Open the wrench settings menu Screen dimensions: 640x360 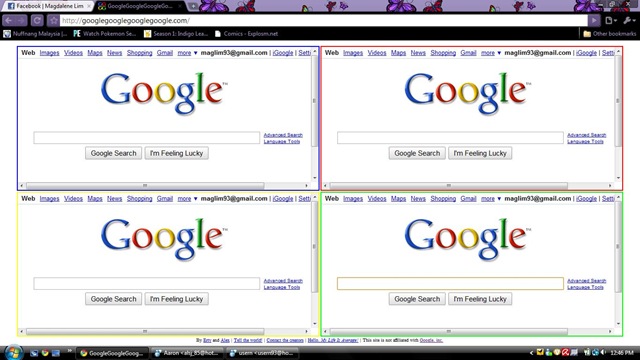point(629,20)
